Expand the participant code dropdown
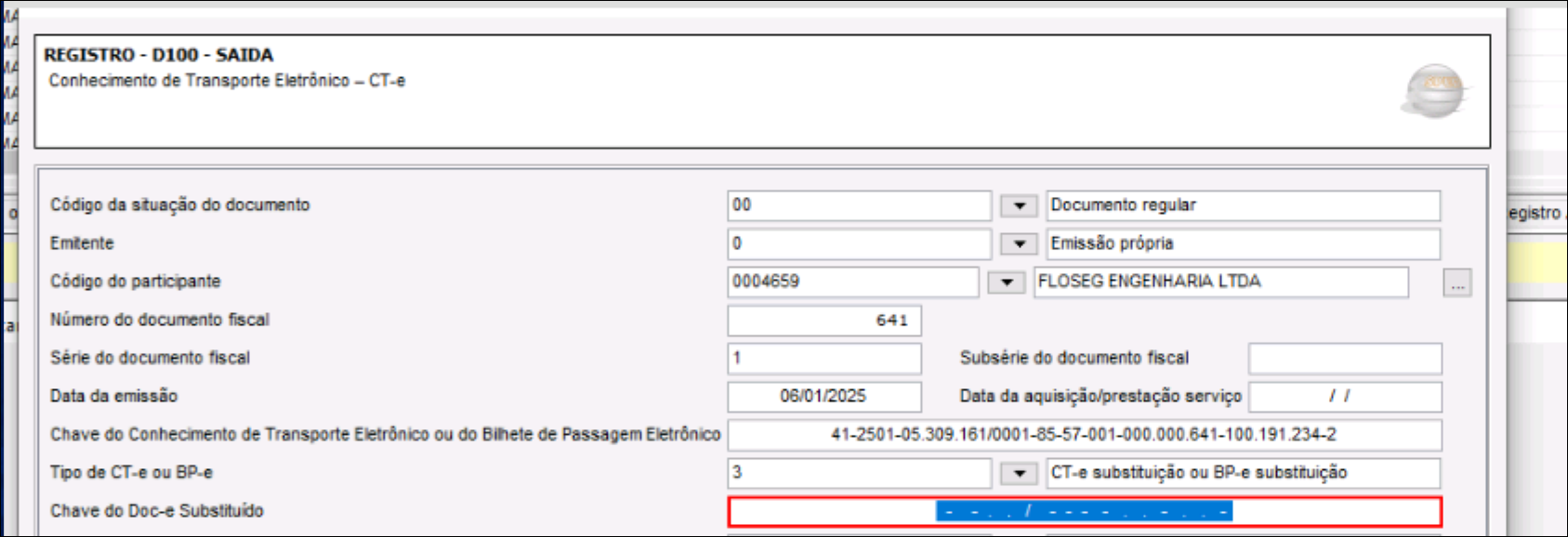The height and width of the screenshot is (537, 1568). 1006,282
